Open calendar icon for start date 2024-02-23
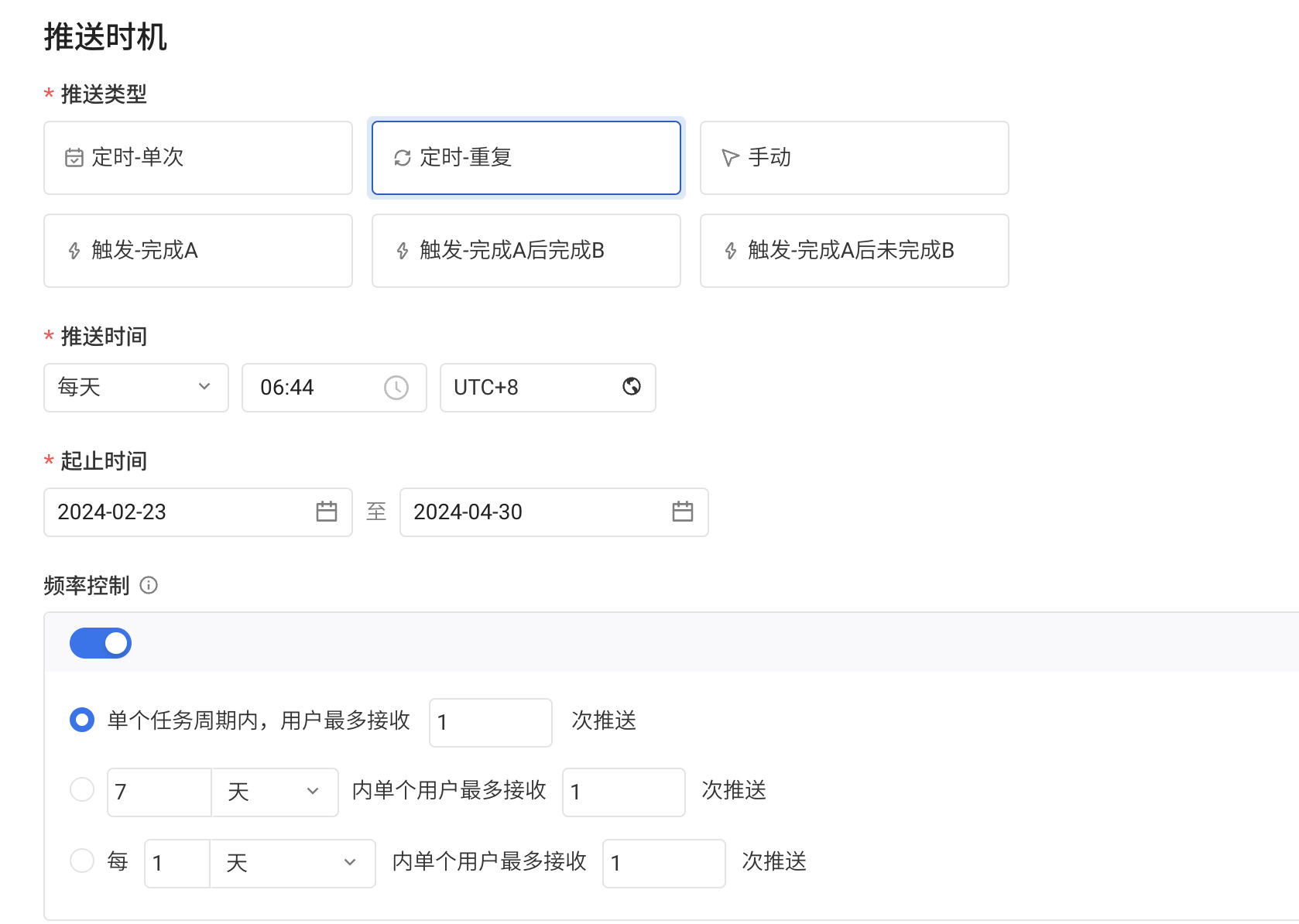This screenshot has width=1299, height=924. [x=327, y=512]
